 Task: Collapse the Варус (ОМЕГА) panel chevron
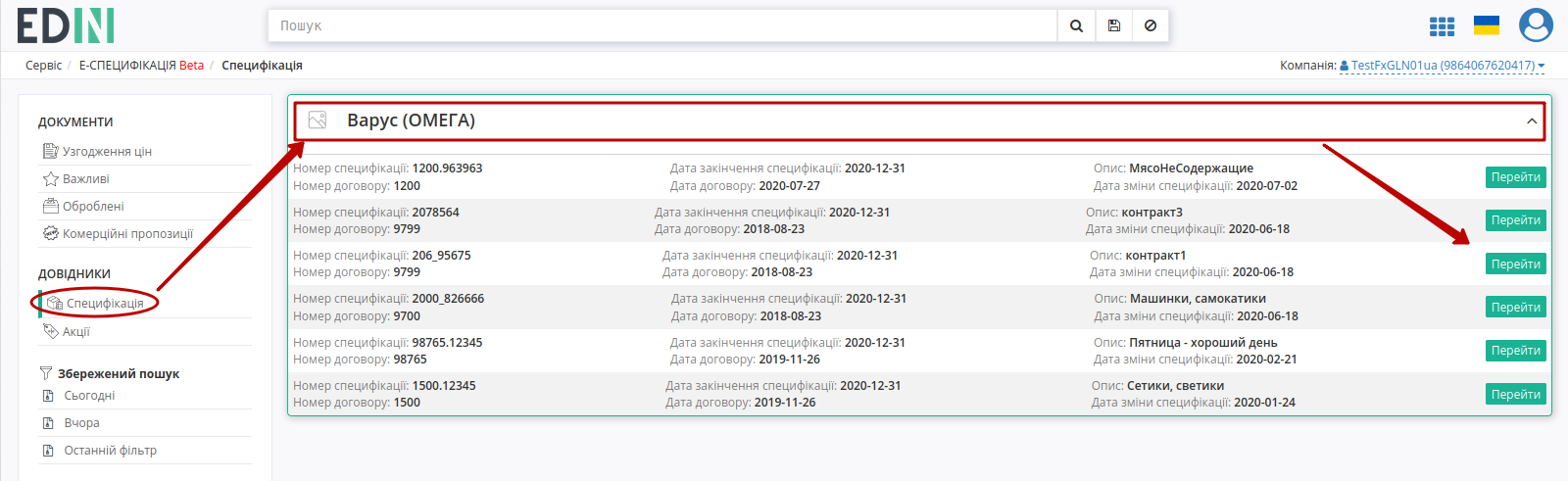point(1532,121)
